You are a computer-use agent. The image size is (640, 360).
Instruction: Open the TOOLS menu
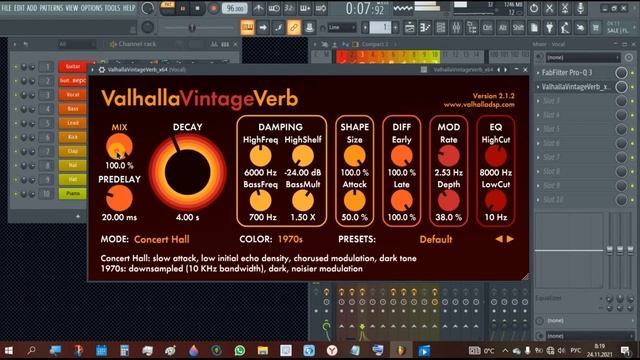(x=112, y=8)
